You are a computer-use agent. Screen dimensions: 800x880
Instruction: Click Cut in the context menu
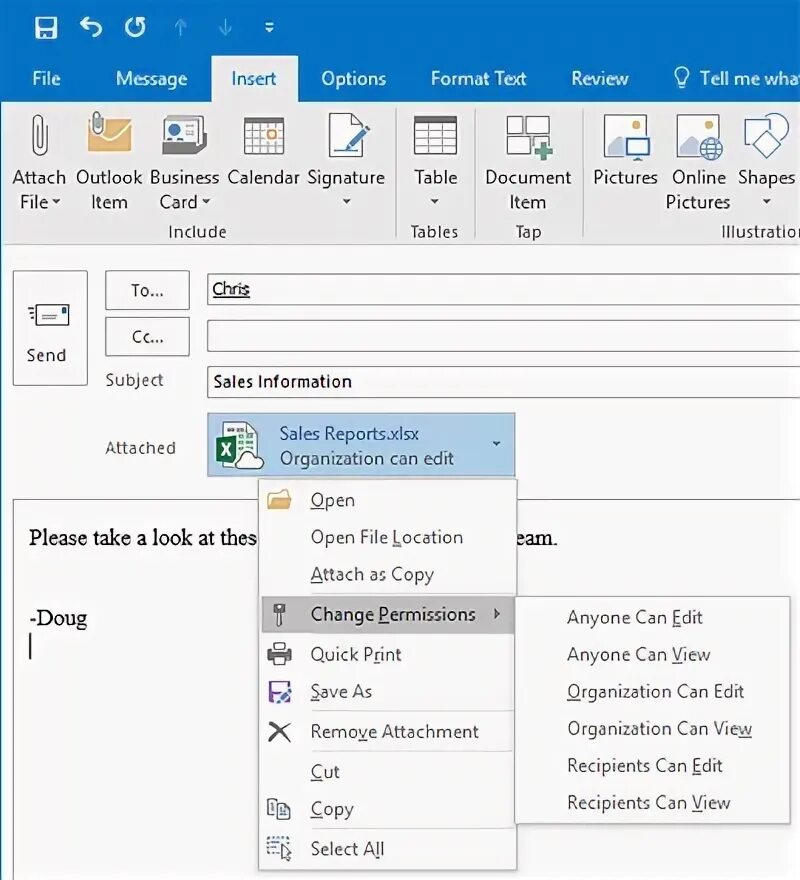click(x=387, y=772)
